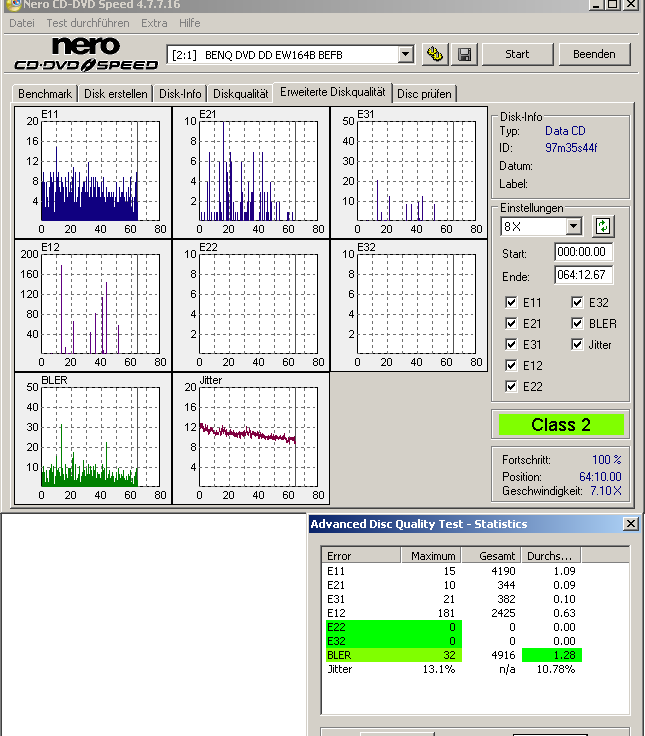The height and width of the screenshot is (736, 645).
Task: Click the Maximum column header in statistics
Action: click(x=431, y=556)
